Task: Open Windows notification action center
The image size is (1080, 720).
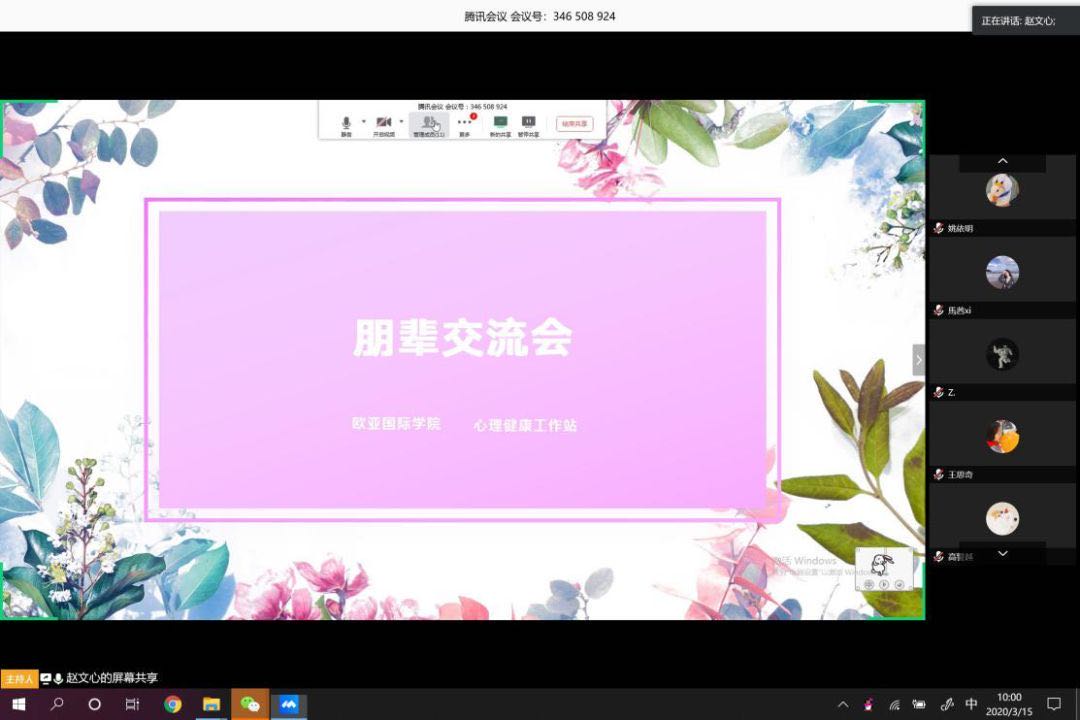Action: 1053,704
